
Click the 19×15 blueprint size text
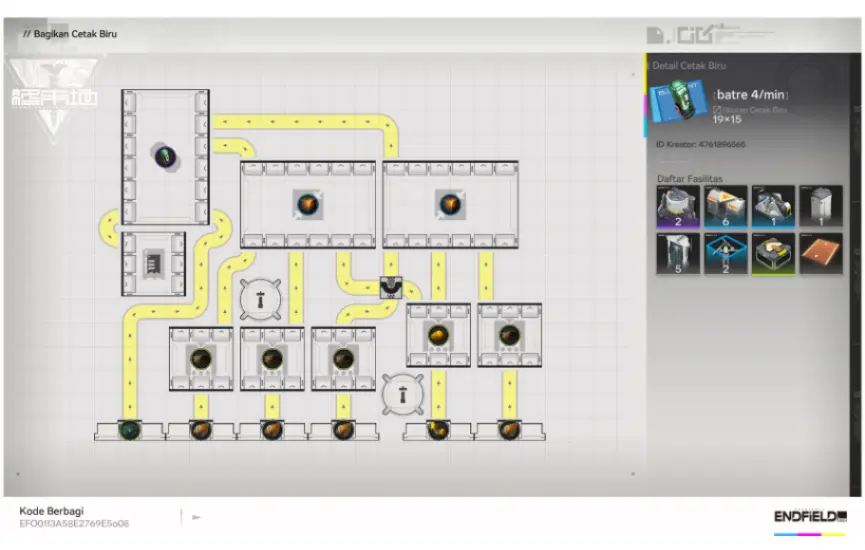tap(727, 119)
